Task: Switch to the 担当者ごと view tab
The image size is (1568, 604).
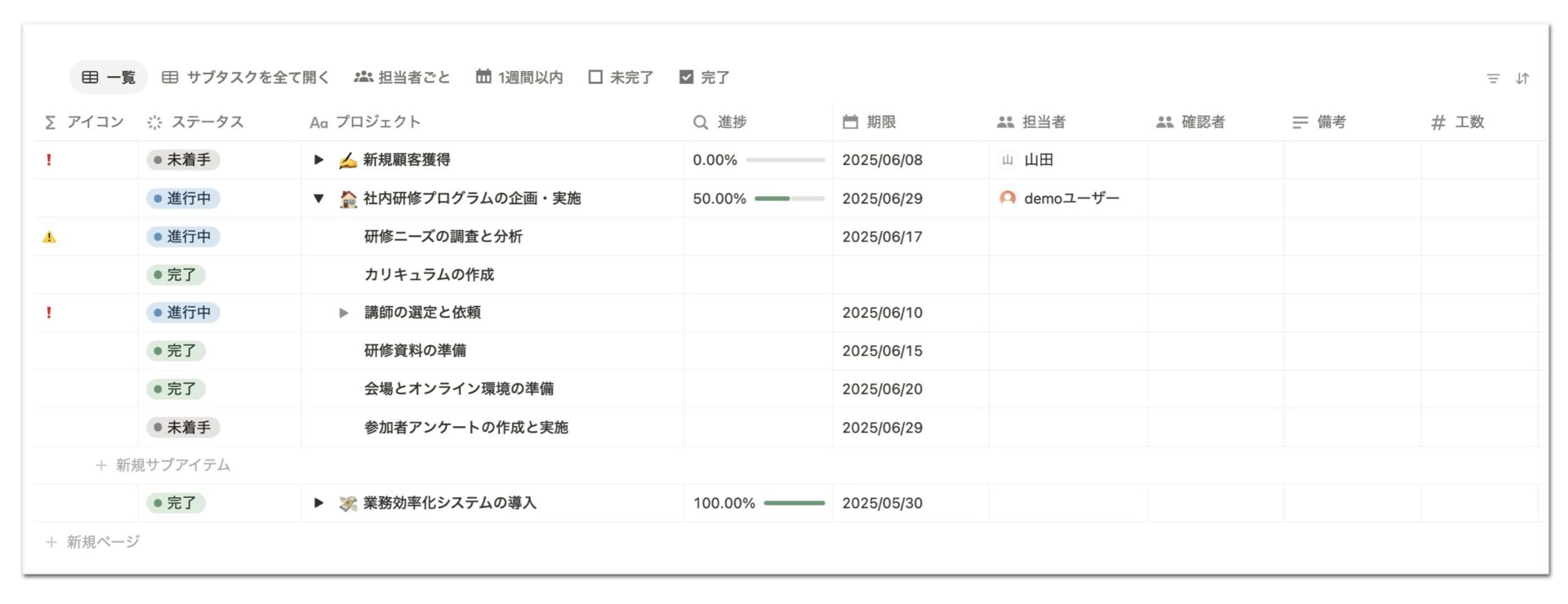Action: coord(402,78)
